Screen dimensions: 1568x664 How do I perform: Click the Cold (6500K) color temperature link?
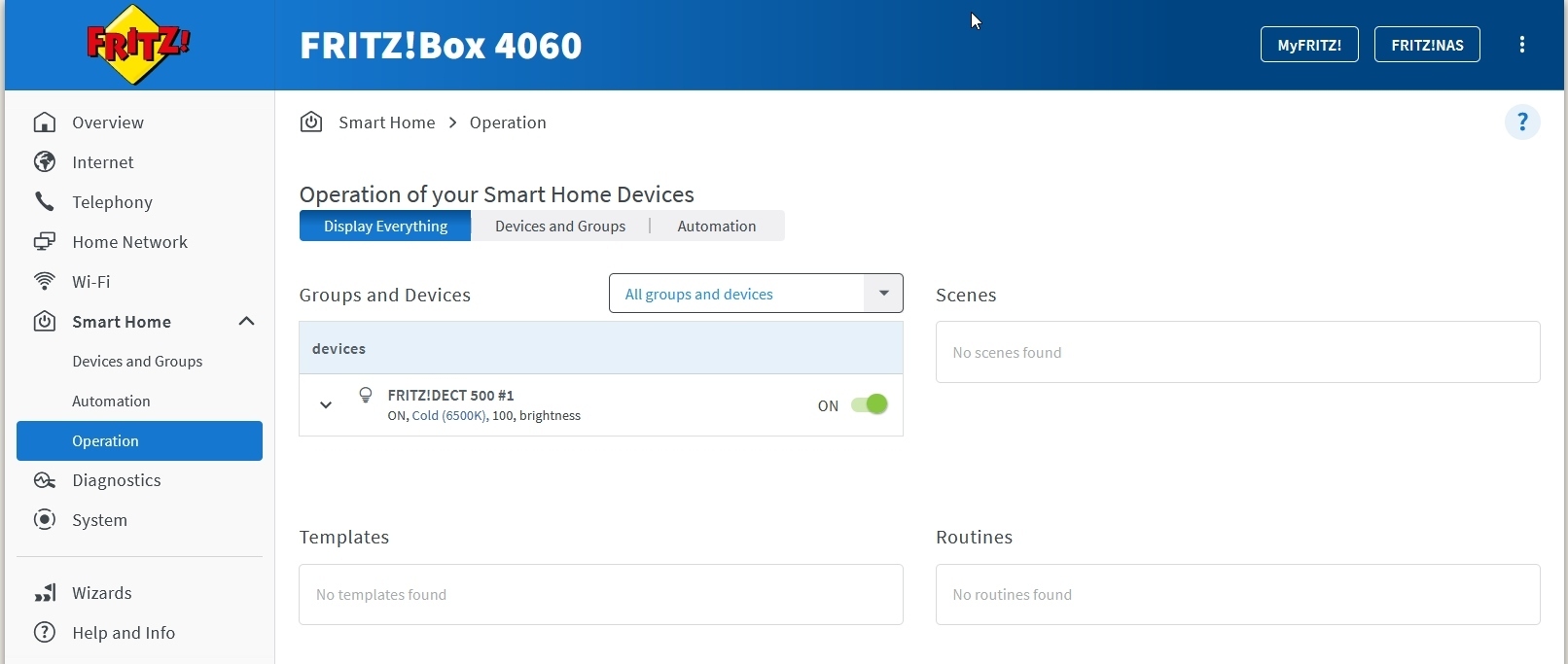point(448,416)
